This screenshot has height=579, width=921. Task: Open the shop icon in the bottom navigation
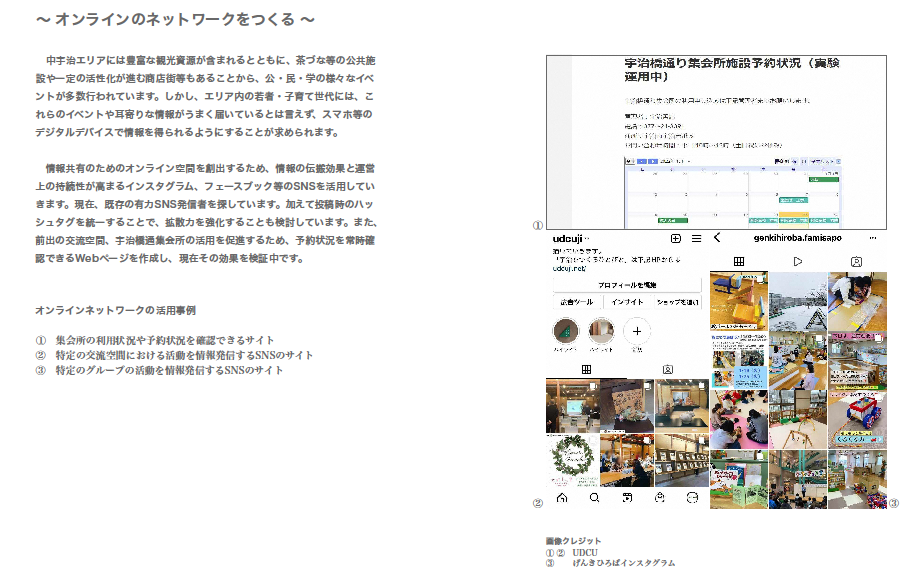tap(658, 498)
